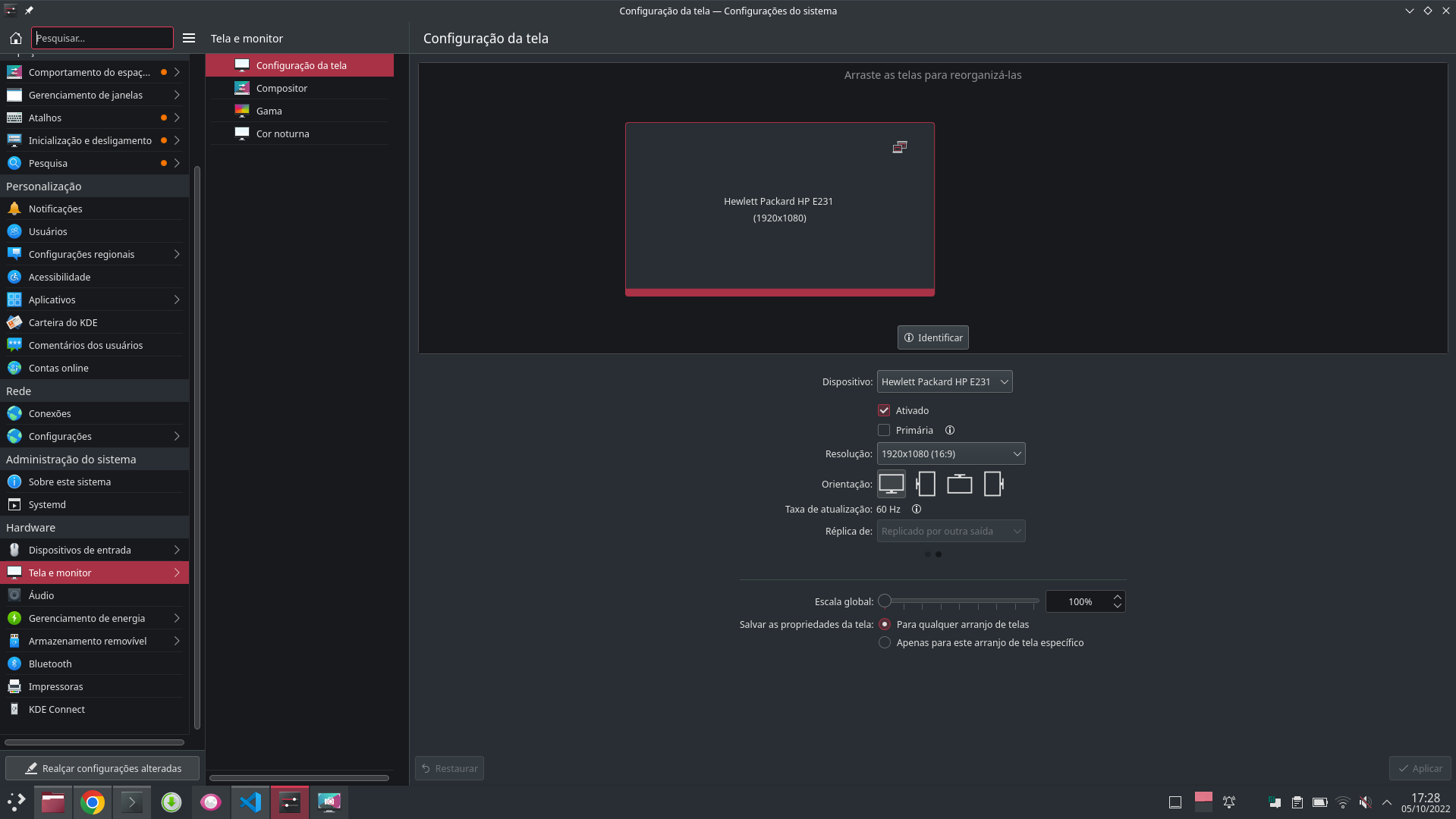Enable the Primária checkbox
This screenshot has width=1456, height=819.
pyautogui.click(x=884, y=430)
